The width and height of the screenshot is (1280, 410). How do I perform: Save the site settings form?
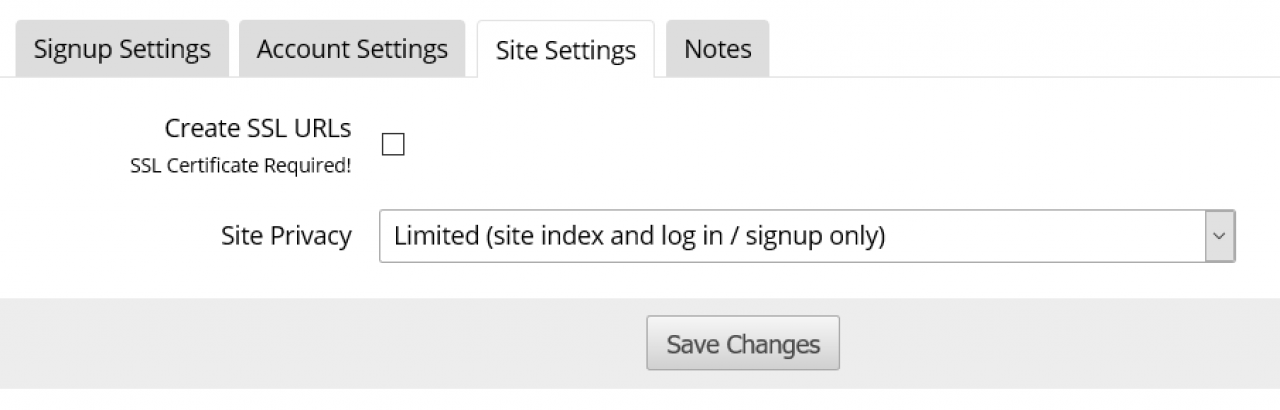(743, 344)
